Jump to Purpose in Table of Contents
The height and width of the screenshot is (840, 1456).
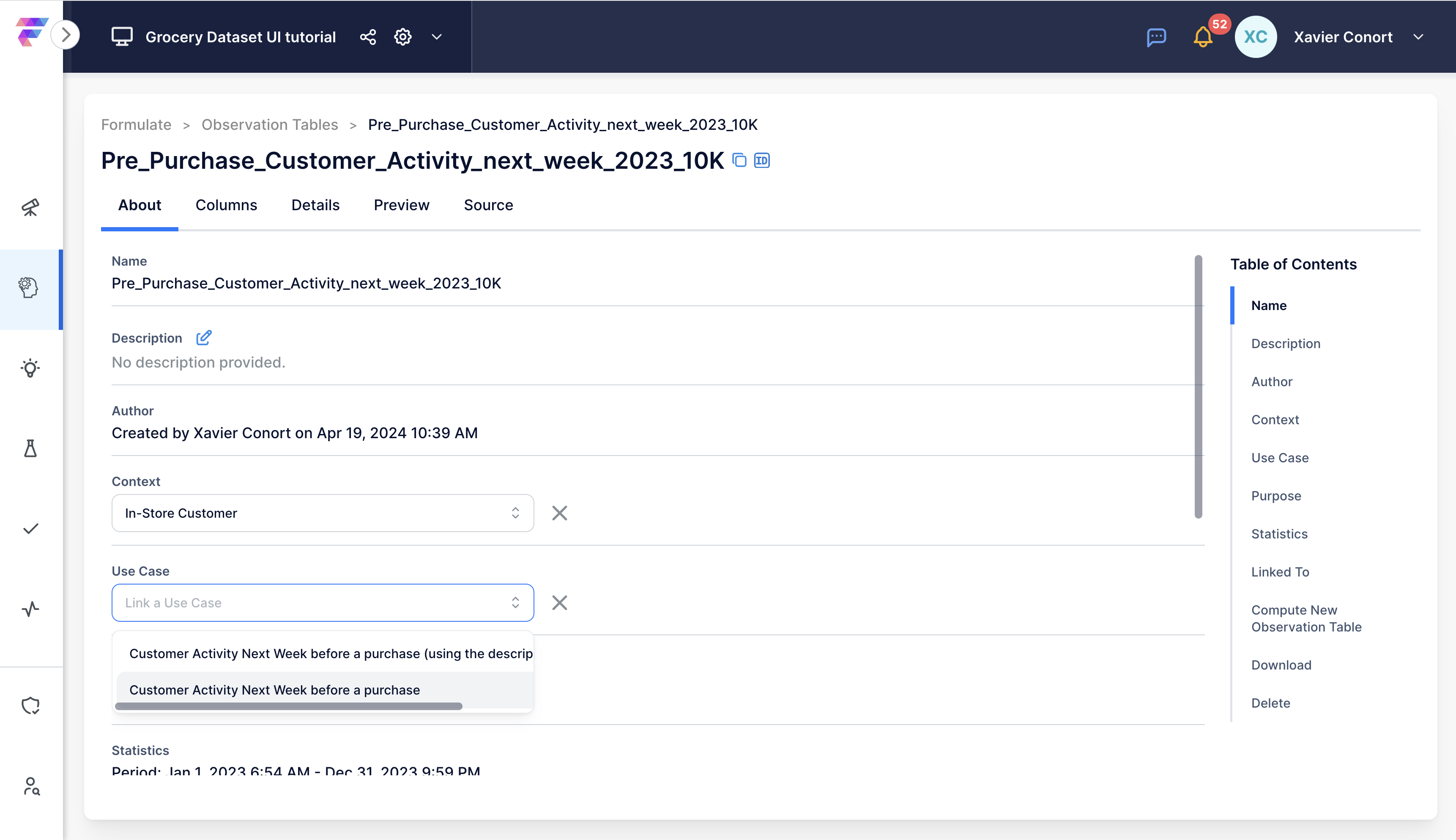pyautogui.click(x=1276, y=496)
